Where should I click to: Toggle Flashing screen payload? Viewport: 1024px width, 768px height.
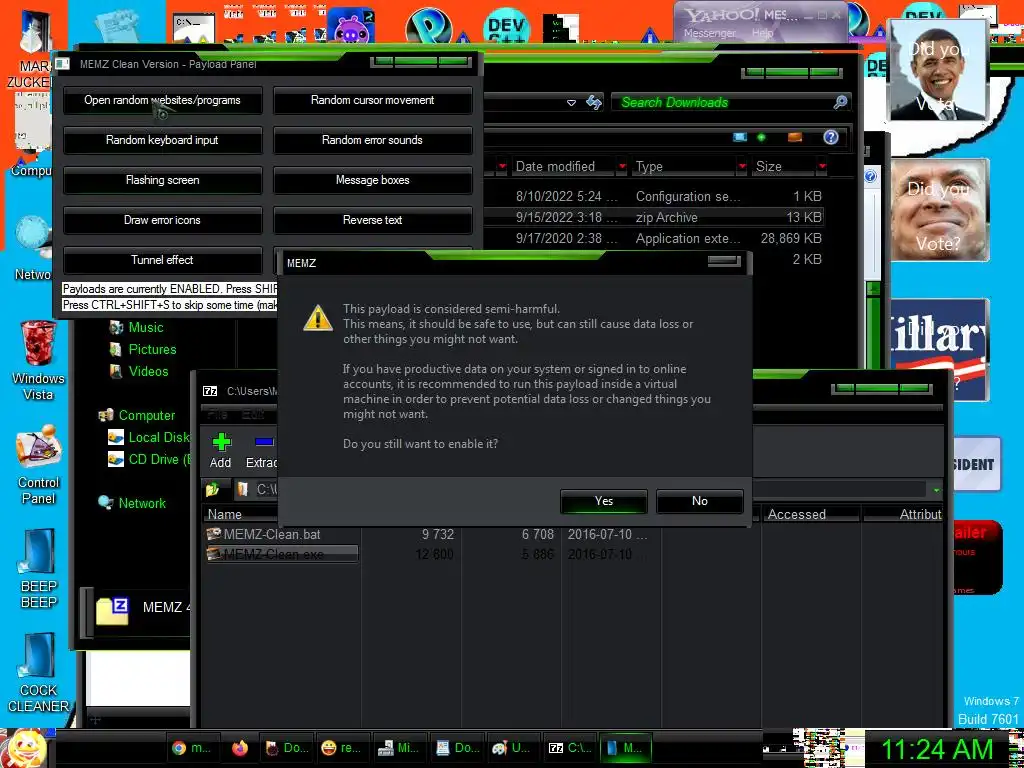(163, 180)
